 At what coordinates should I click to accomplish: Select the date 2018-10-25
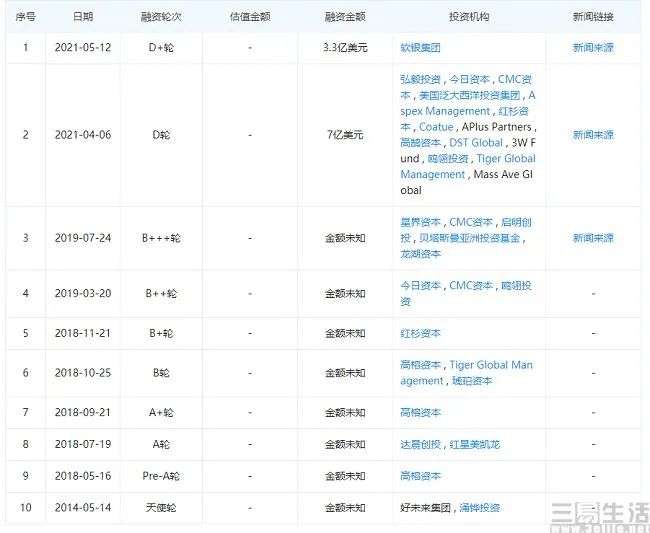[x=83, y=373]
